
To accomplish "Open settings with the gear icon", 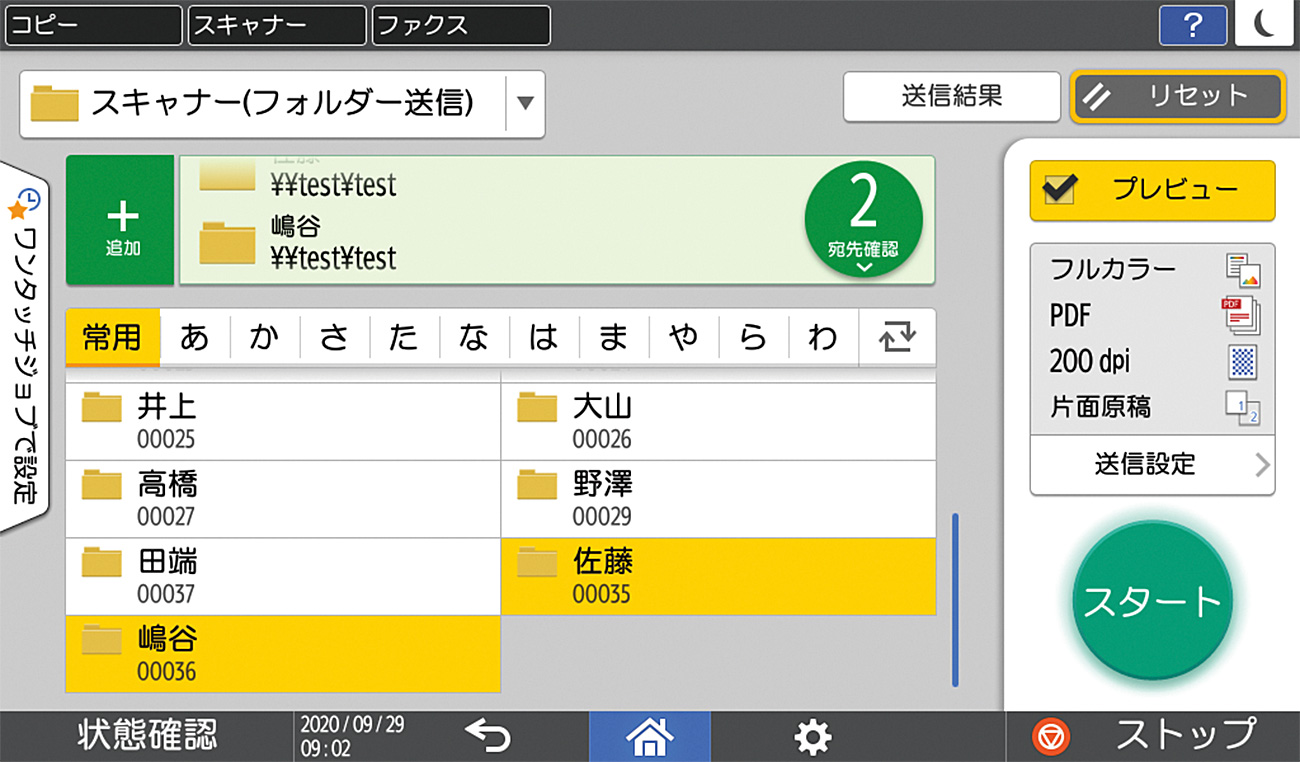I will (x=811, y=737).
